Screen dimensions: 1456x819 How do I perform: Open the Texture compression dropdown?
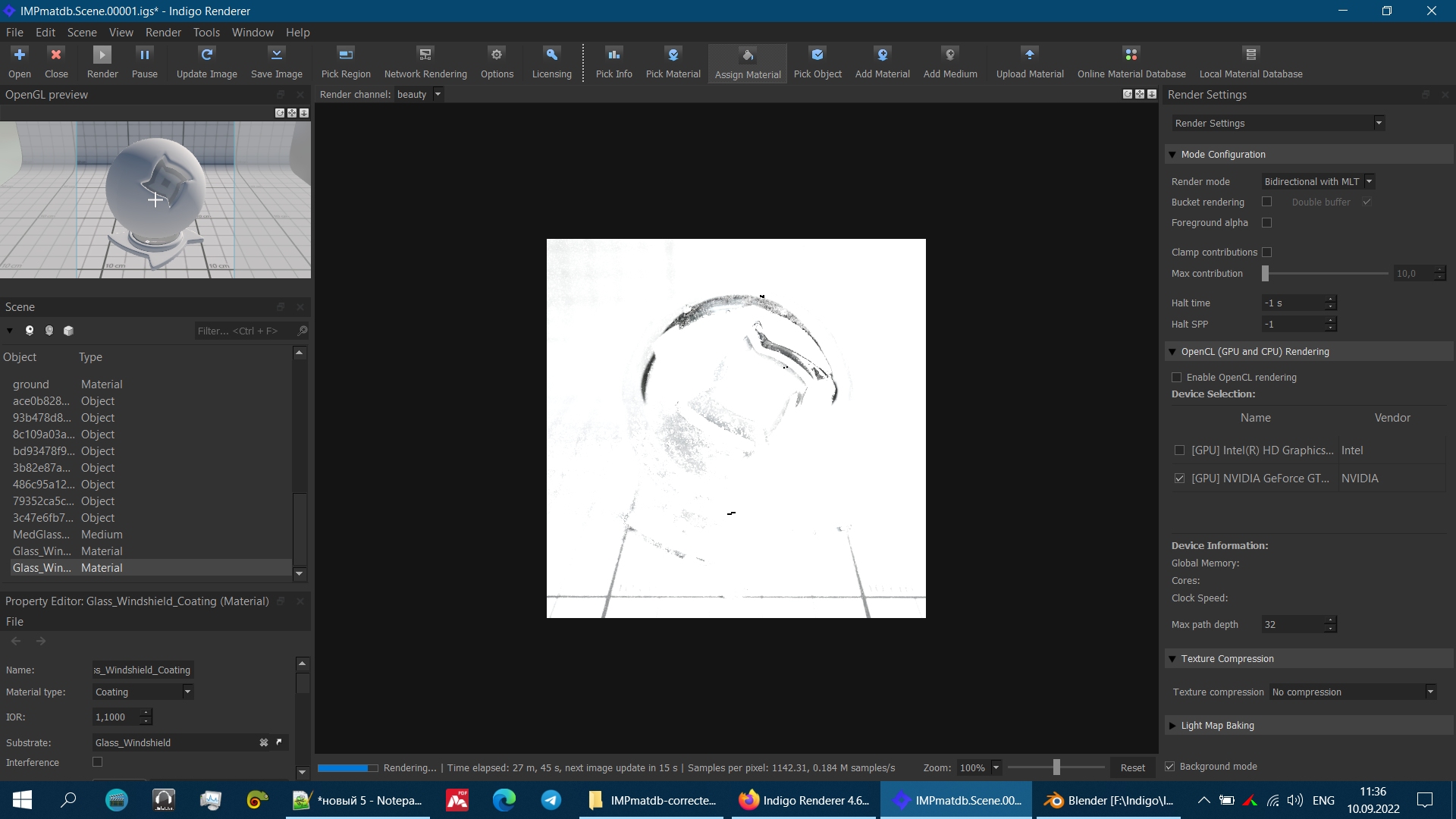pyautogui.click(x=1353, y=692)
